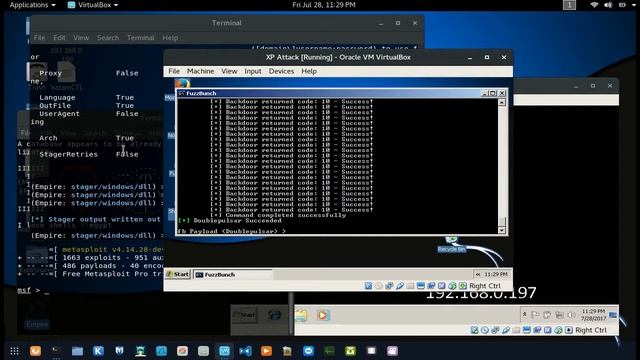Click Windows 7 tray clock showing 7/28/2017
Image resolution: width=640 pixels, height=360 pixels.
[593, 315]
